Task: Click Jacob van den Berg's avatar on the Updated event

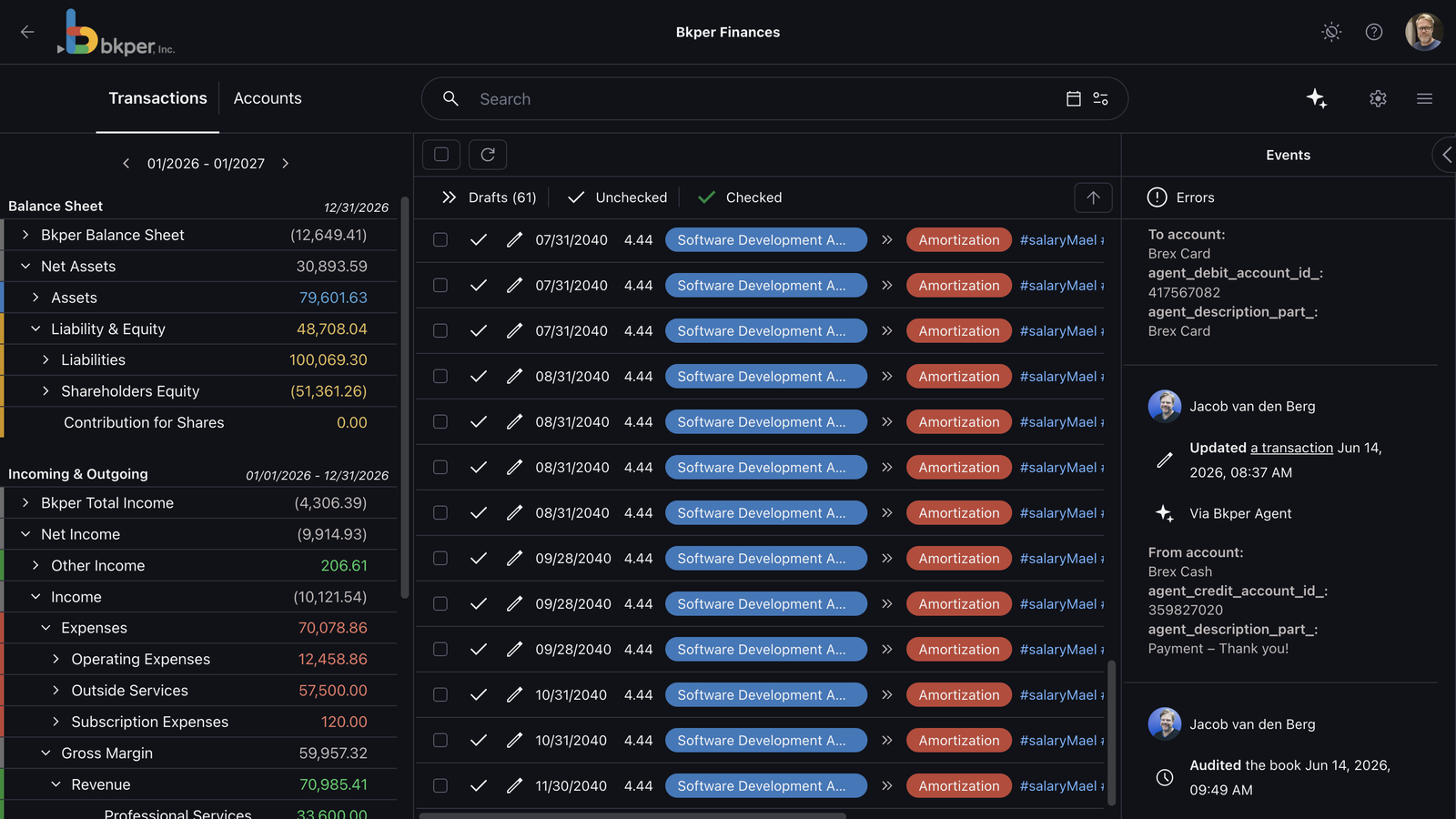Action: 1165,406
